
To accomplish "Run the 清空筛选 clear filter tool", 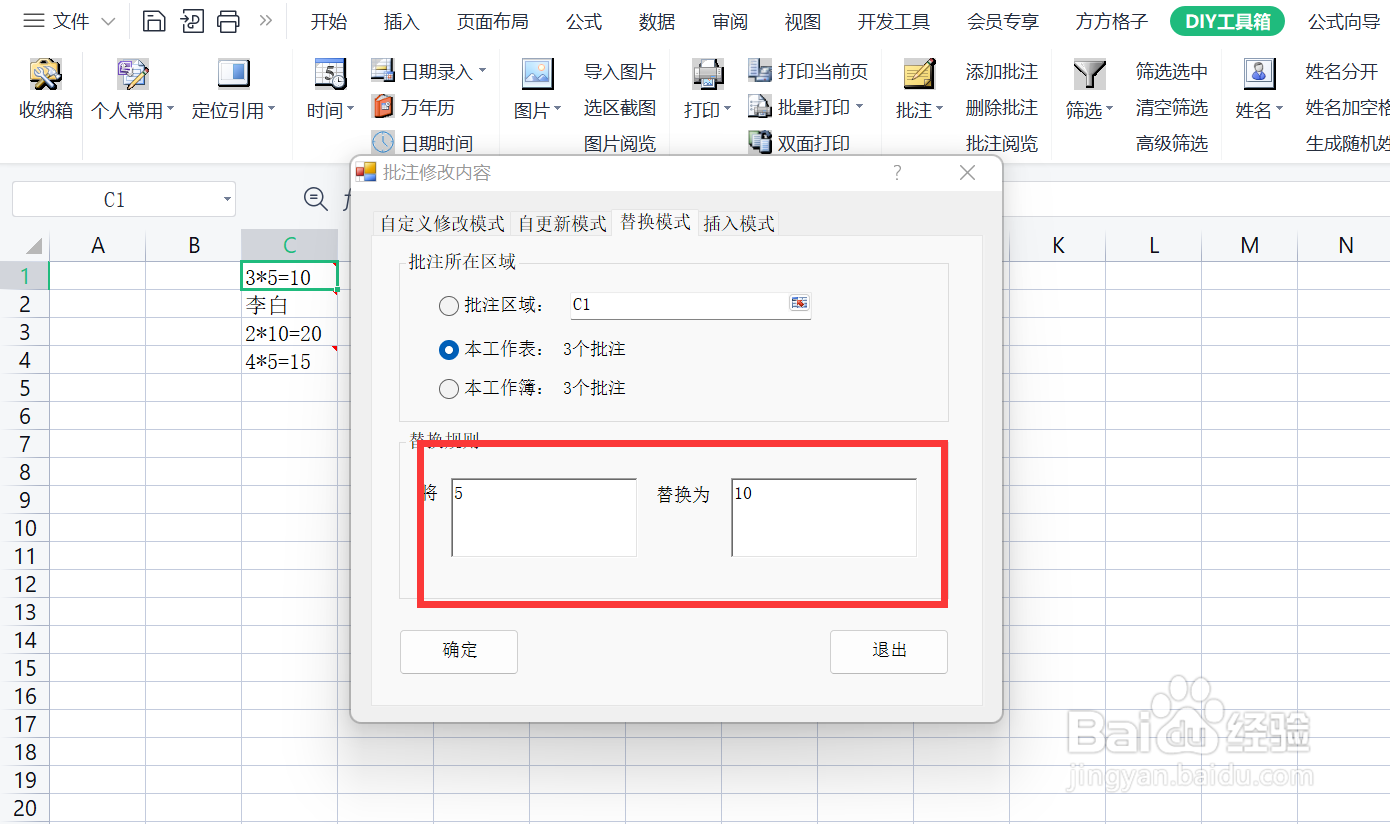I will point(1171,107).
